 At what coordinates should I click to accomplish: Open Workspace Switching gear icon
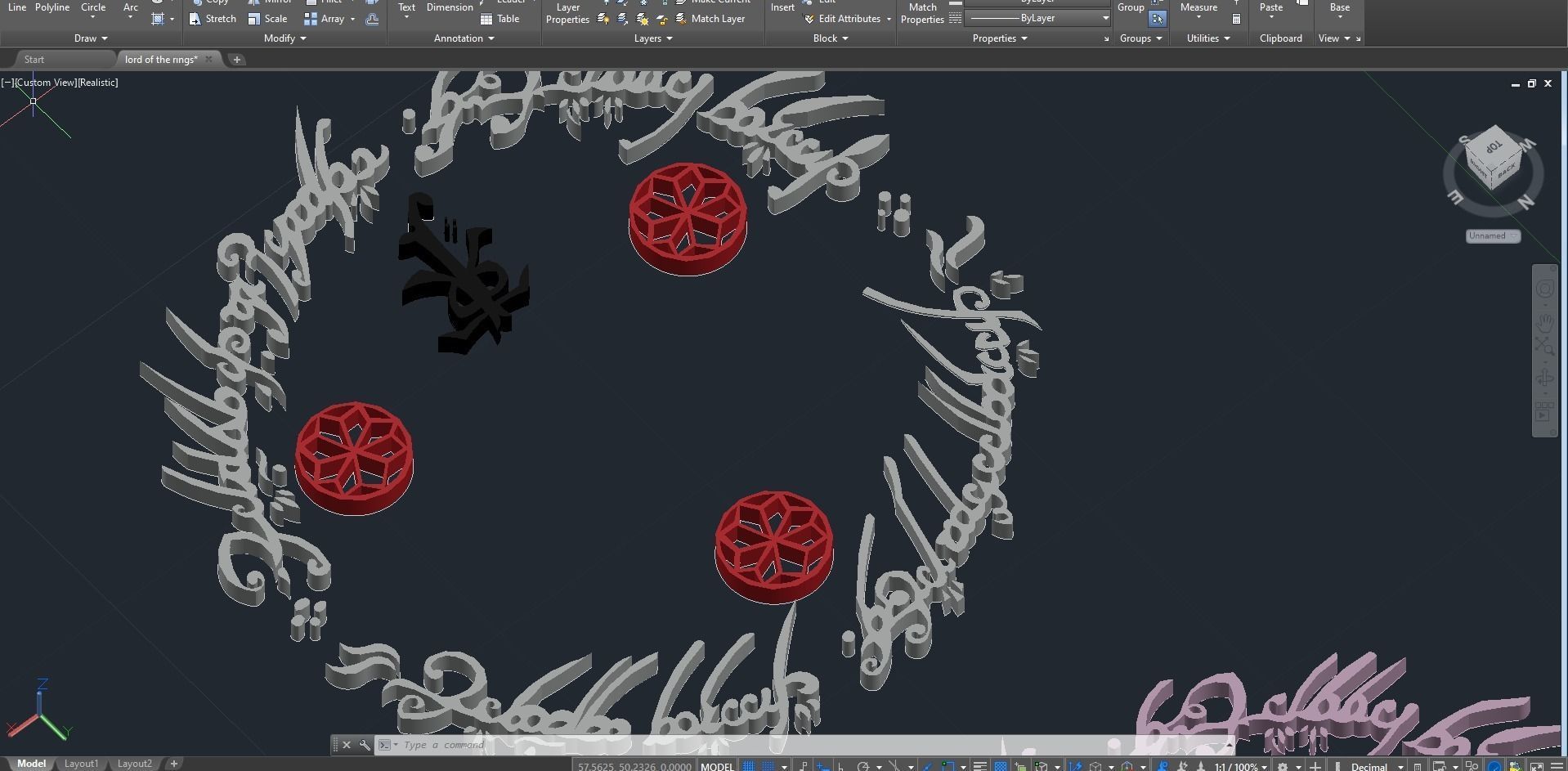[x=1283, y=766]
